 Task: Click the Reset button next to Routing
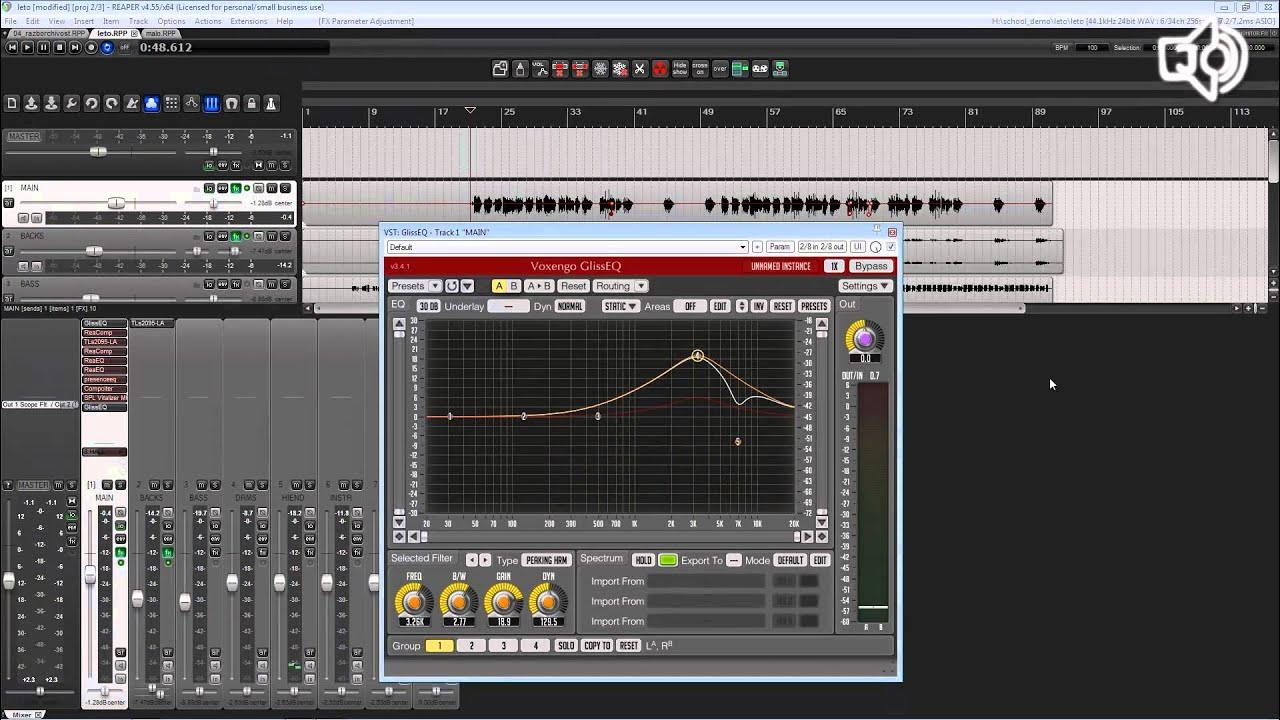pyautogui.click(x=573, y=286)
